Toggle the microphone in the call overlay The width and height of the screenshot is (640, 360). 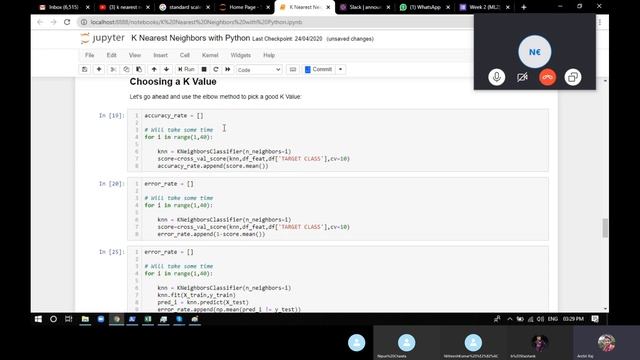coord(496,77)
